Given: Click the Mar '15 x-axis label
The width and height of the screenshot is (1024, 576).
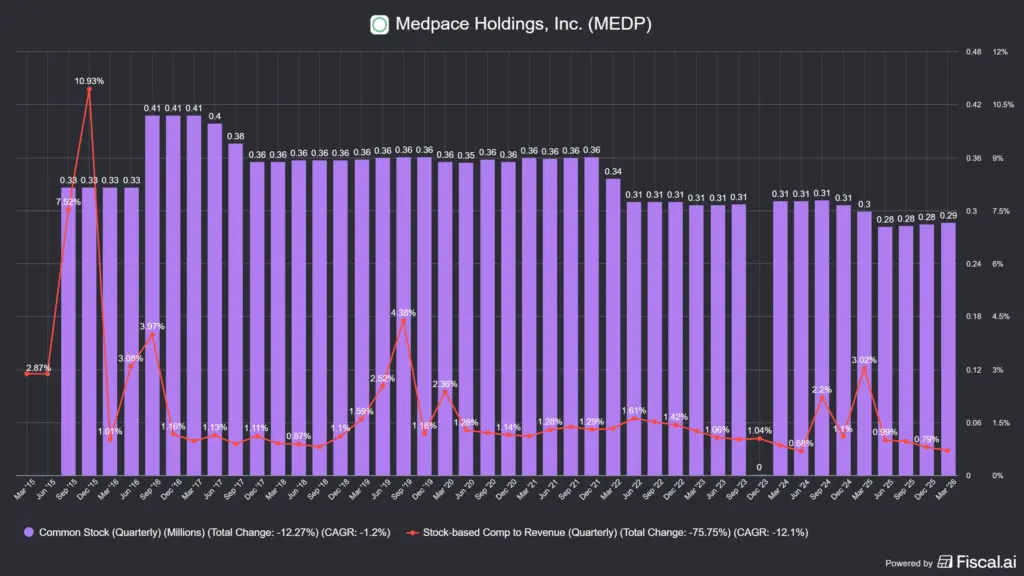Looking at the screenshot, I should [x=25, y=488].
